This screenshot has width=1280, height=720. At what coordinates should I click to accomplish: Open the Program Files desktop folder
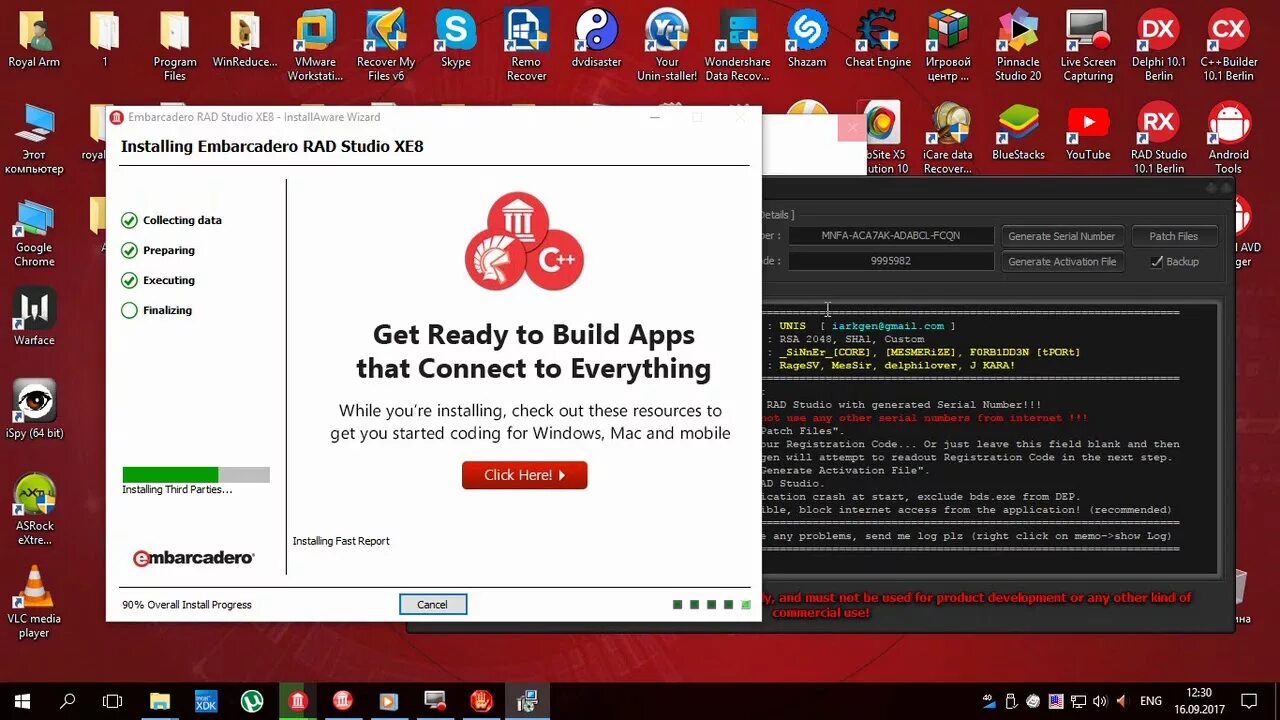click(x=175, y=46)
